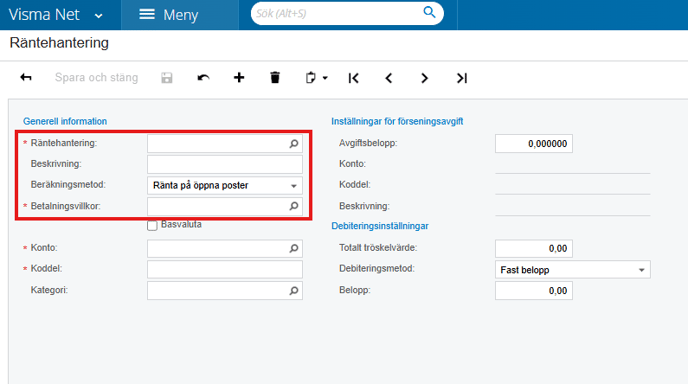Screen dimensions: 688x384
Task: Go to next record icon
Action: point(424,78)
